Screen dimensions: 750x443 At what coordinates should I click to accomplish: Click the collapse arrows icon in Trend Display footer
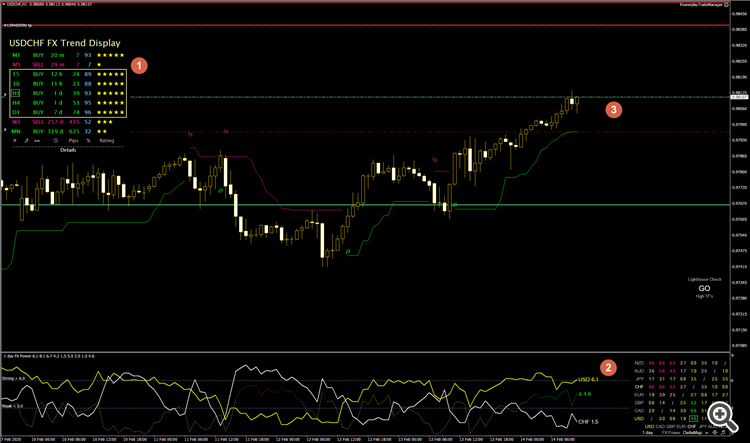pyautogui.click(x=37, y=141)
